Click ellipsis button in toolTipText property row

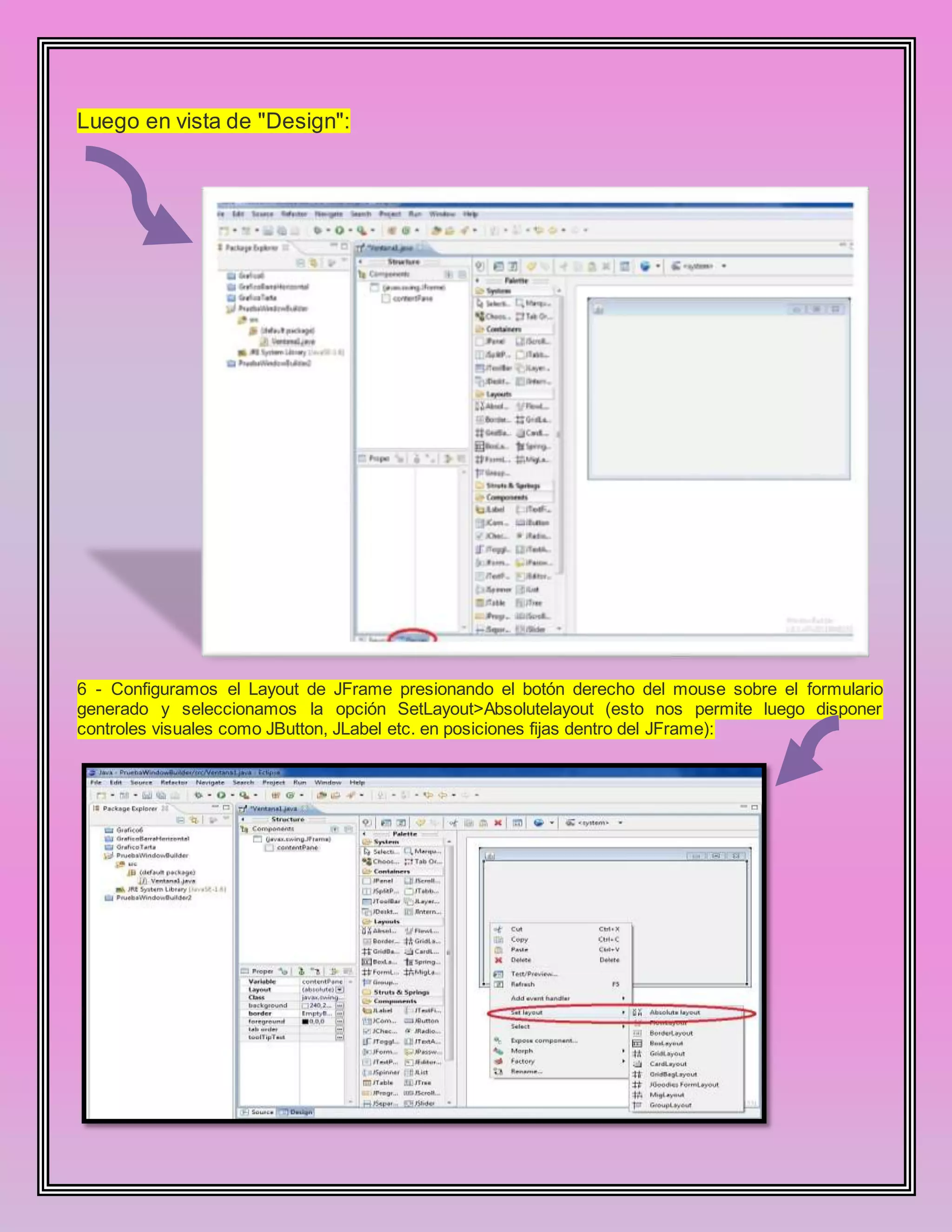(x=339, y=1037)
